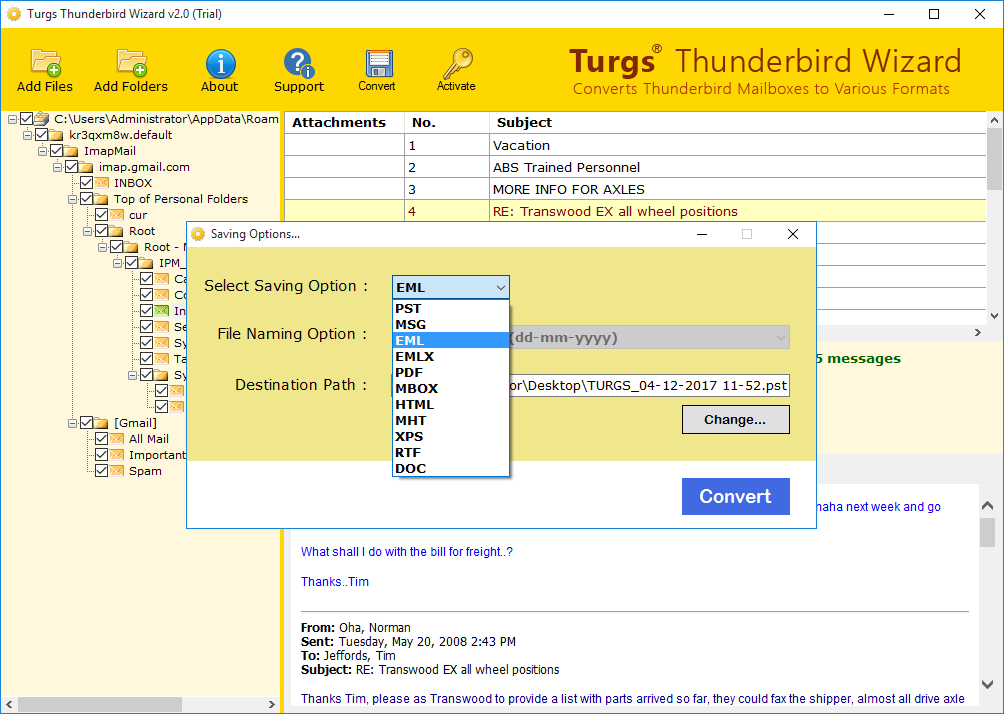Viewport: 1004px width, 714px height.
Task: Uncheck the Spam checkbox
Action: 101,471
